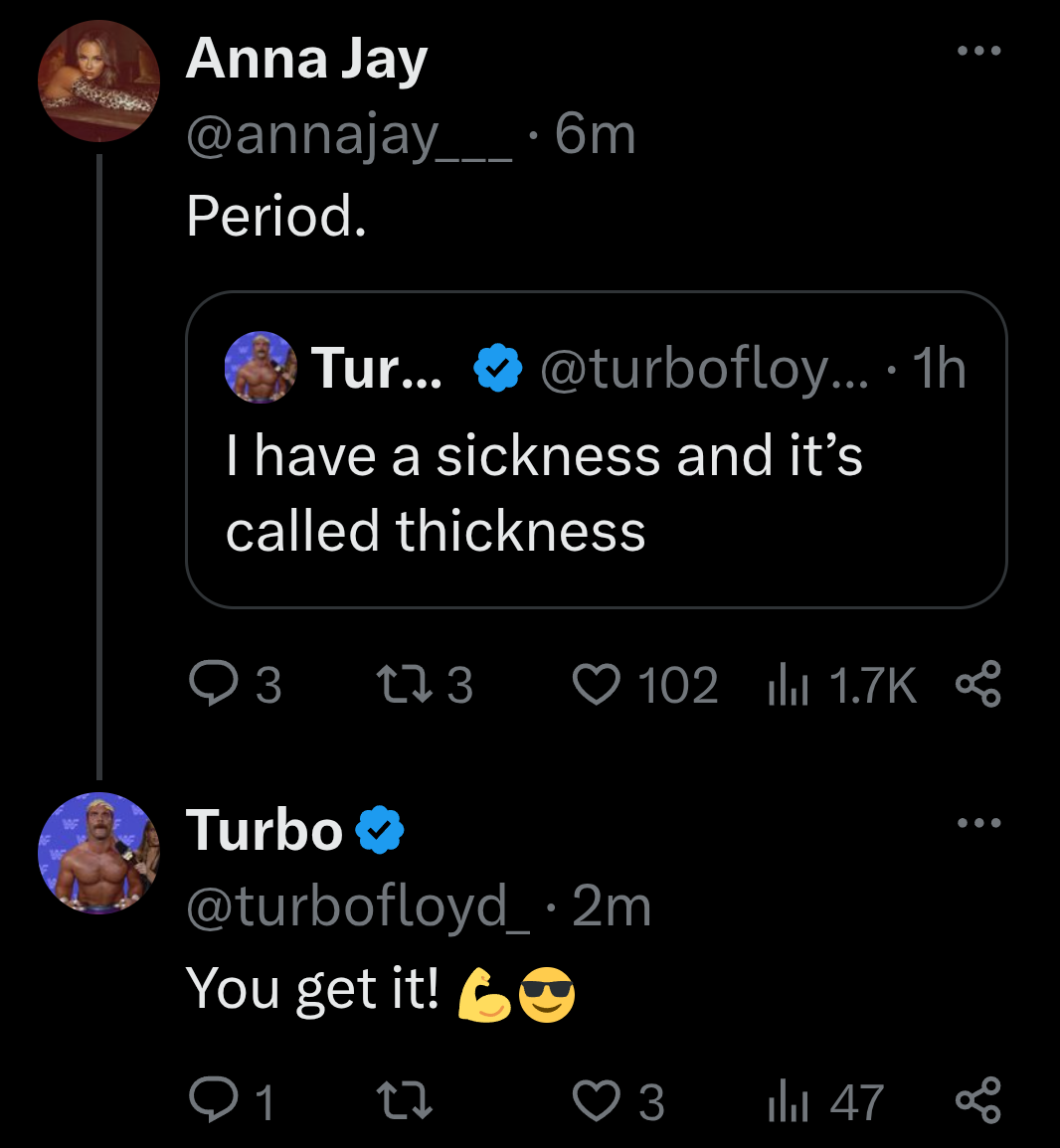1060x1148 pixels.
Task: Open Turbo's profile picture in reply
Action: pyautogui.click(x=98, y=853)
